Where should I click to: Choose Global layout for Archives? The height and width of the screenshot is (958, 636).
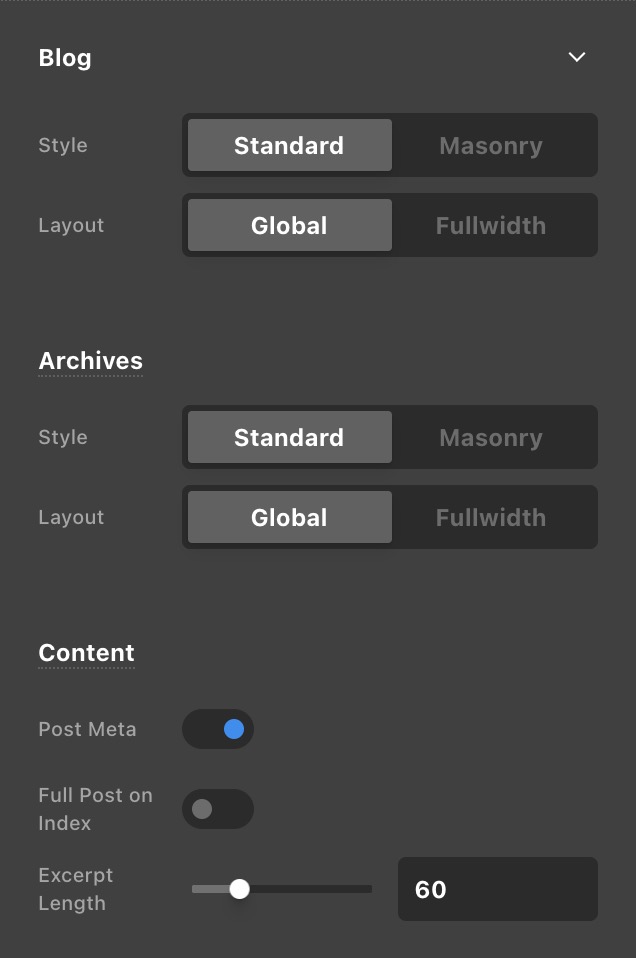[x=289, y=518]
